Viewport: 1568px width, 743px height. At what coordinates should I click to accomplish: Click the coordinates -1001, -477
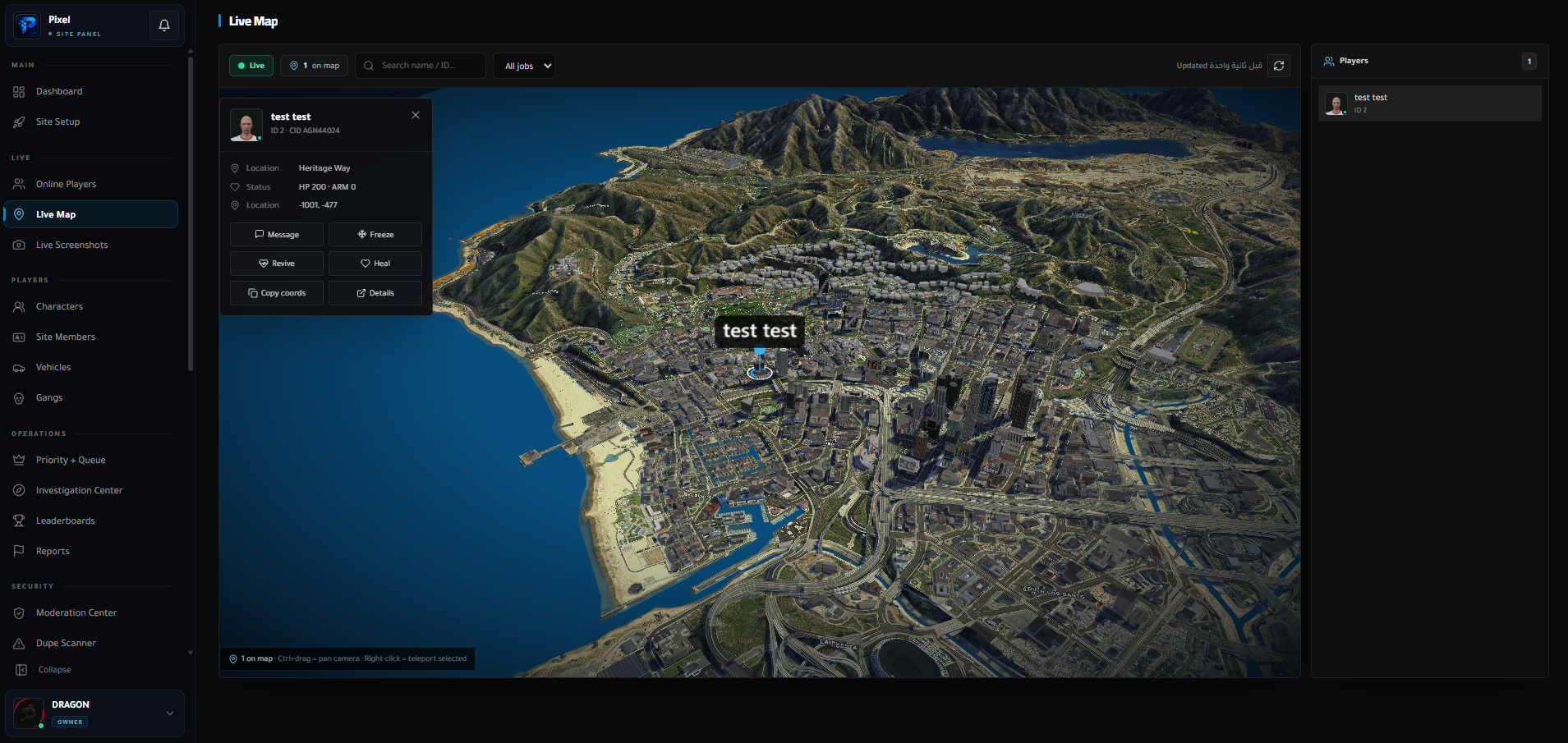coord(318,205)
